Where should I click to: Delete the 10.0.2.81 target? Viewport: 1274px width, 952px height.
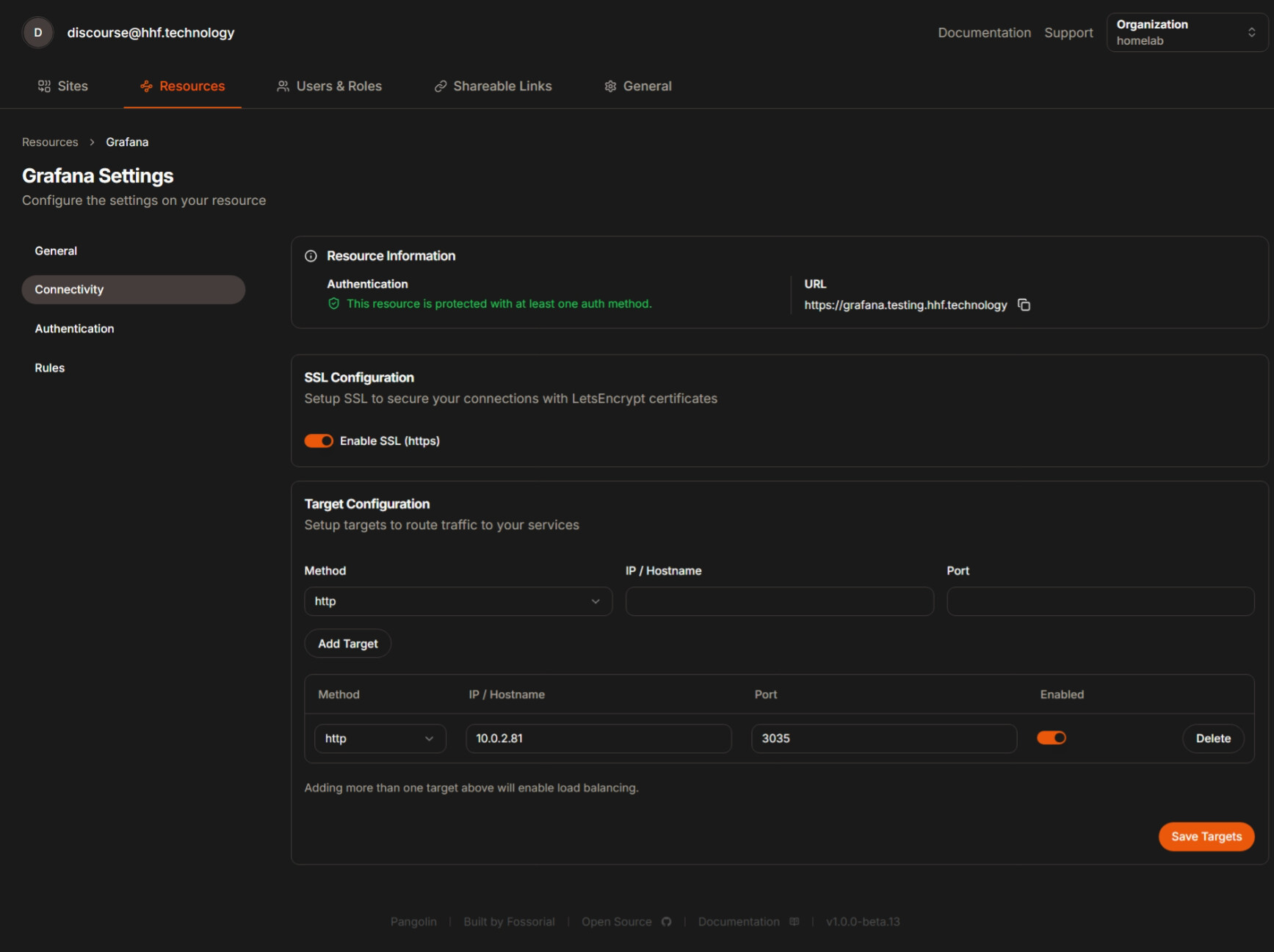pos(1213,738)
